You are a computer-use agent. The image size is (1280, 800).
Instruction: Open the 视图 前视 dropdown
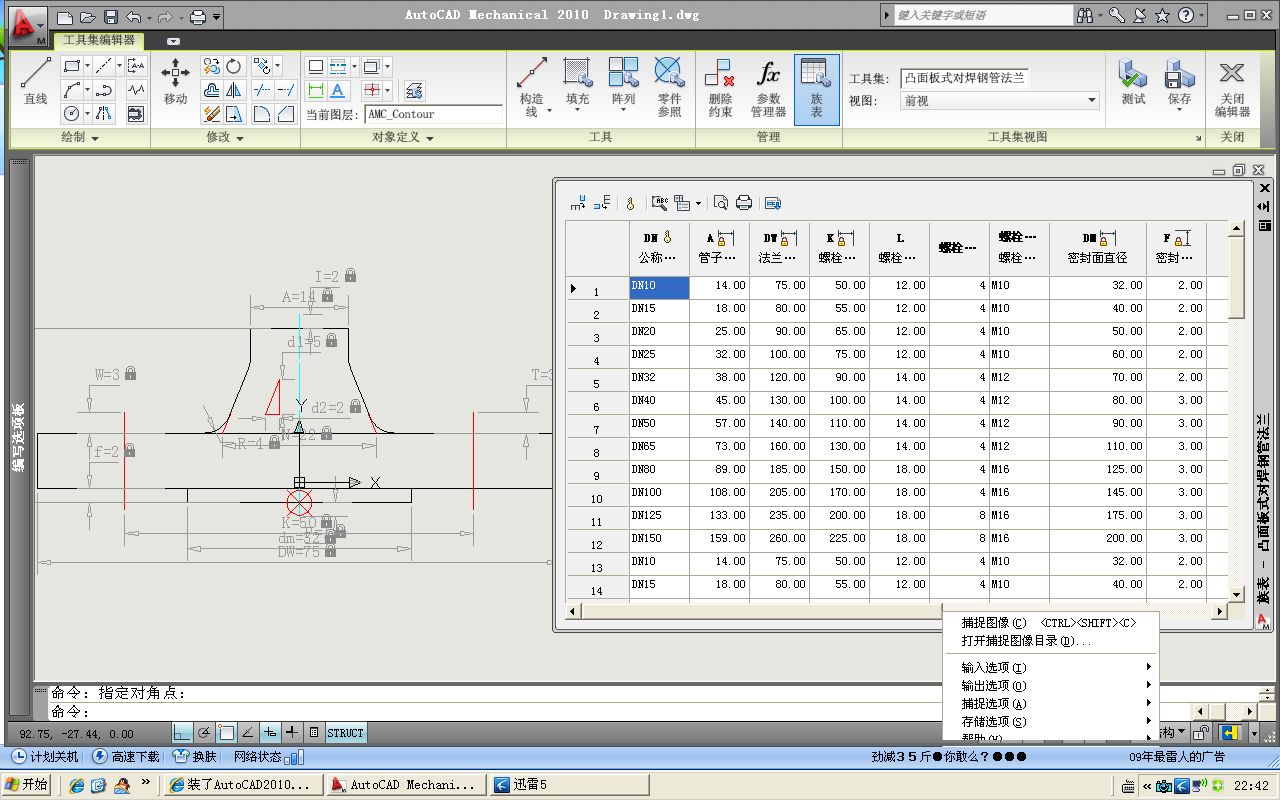click(1000, 101)
